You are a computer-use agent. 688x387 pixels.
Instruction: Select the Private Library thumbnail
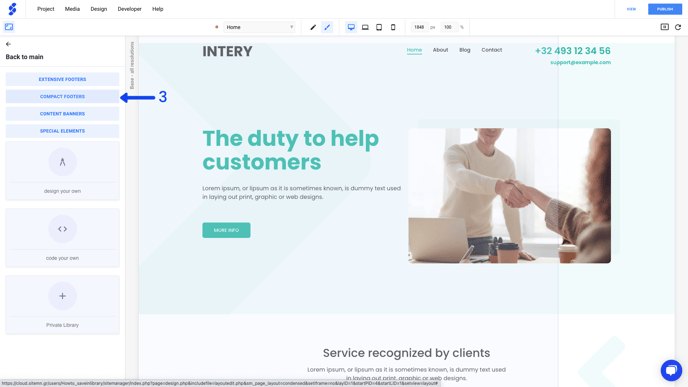(62, 305)
